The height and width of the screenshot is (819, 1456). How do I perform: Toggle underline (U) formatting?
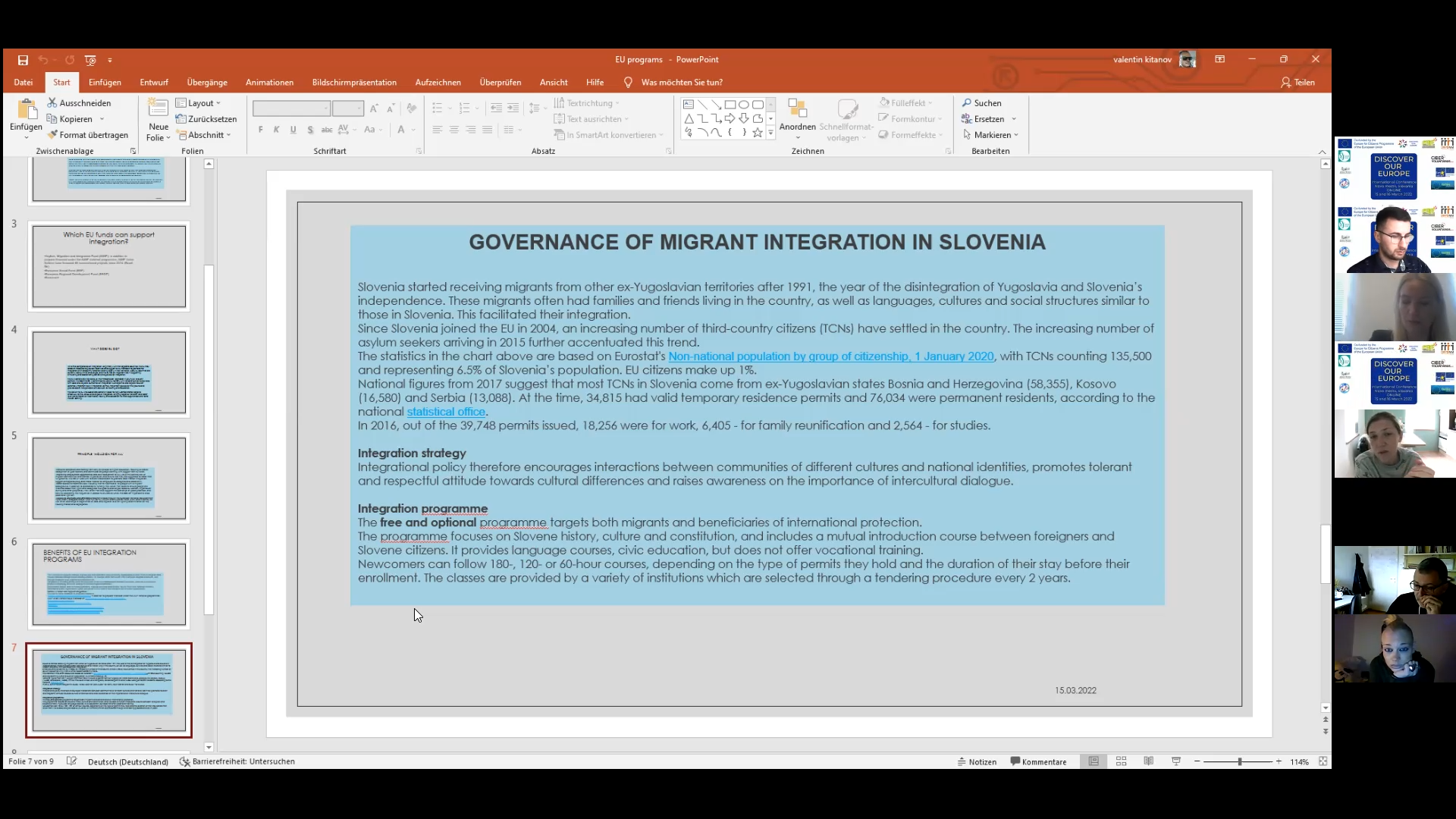[x=293, y=130]
